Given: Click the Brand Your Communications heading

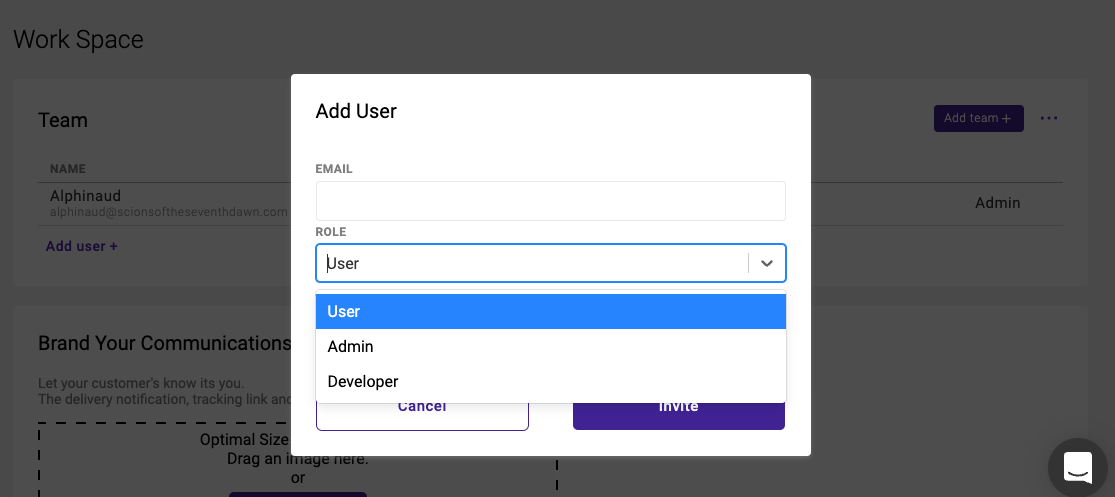Looking at the screenshot, I should pos(164,343).
